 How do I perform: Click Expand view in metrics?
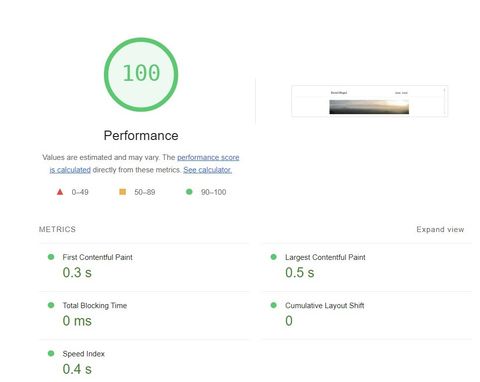[x=440, y=229]
